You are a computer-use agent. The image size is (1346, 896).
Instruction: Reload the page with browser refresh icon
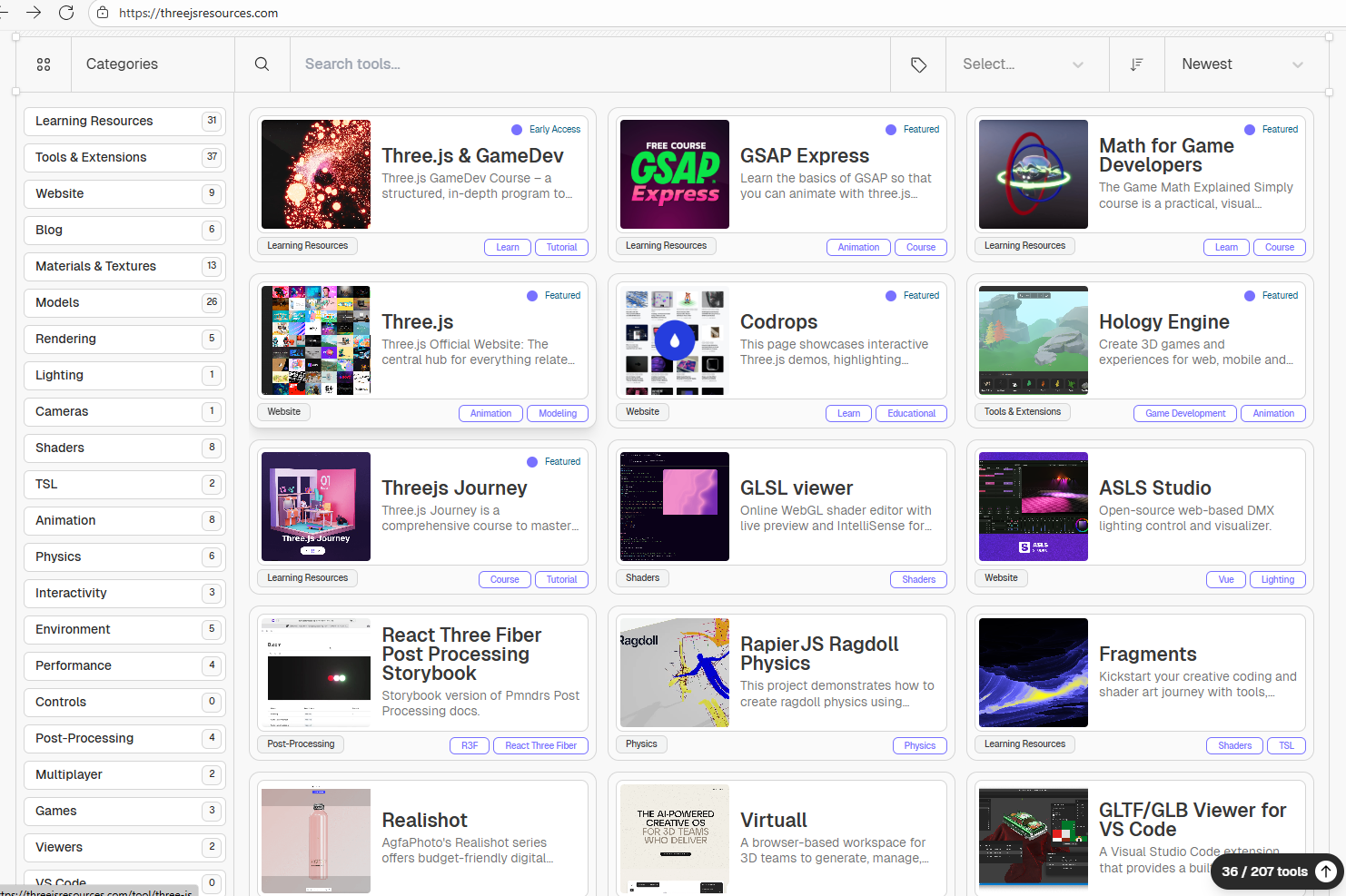click(66, 13)
